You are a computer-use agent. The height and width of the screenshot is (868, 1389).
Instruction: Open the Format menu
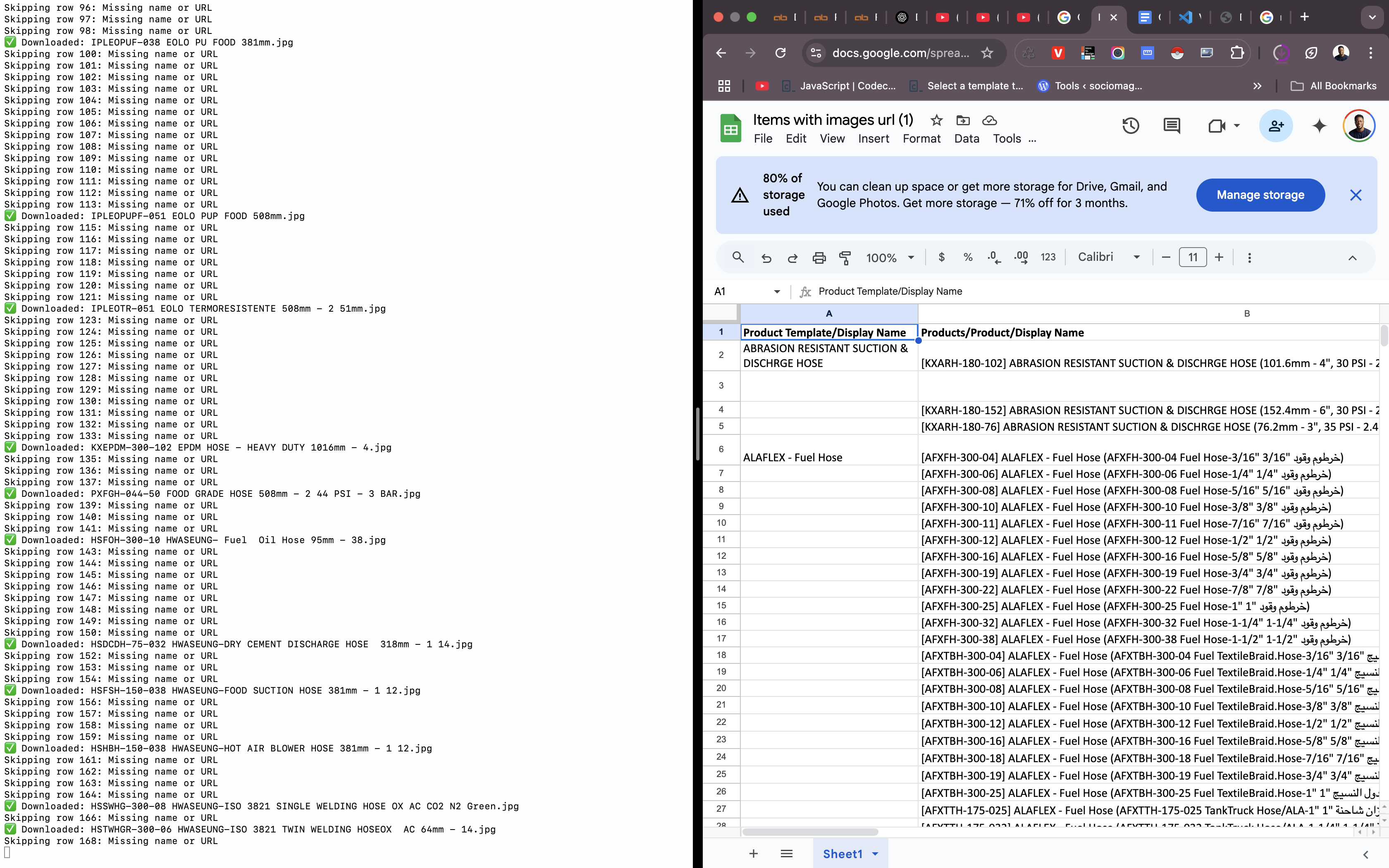pos(922,139)
